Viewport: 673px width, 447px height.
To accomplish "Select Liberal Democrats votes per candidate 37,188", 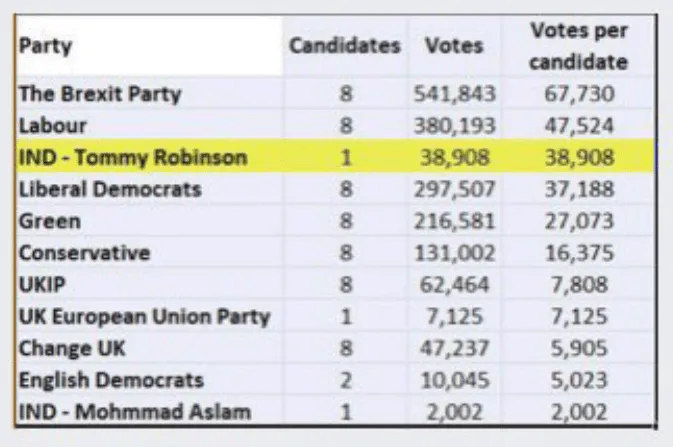I will 578,189.
